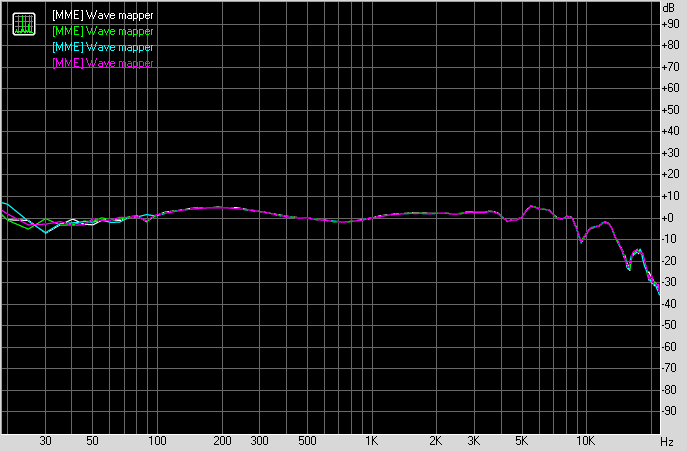Click the +70 dB axis label
Image resolution: width=687 pixels, height=451 pixels.
(x=671, y=67)
